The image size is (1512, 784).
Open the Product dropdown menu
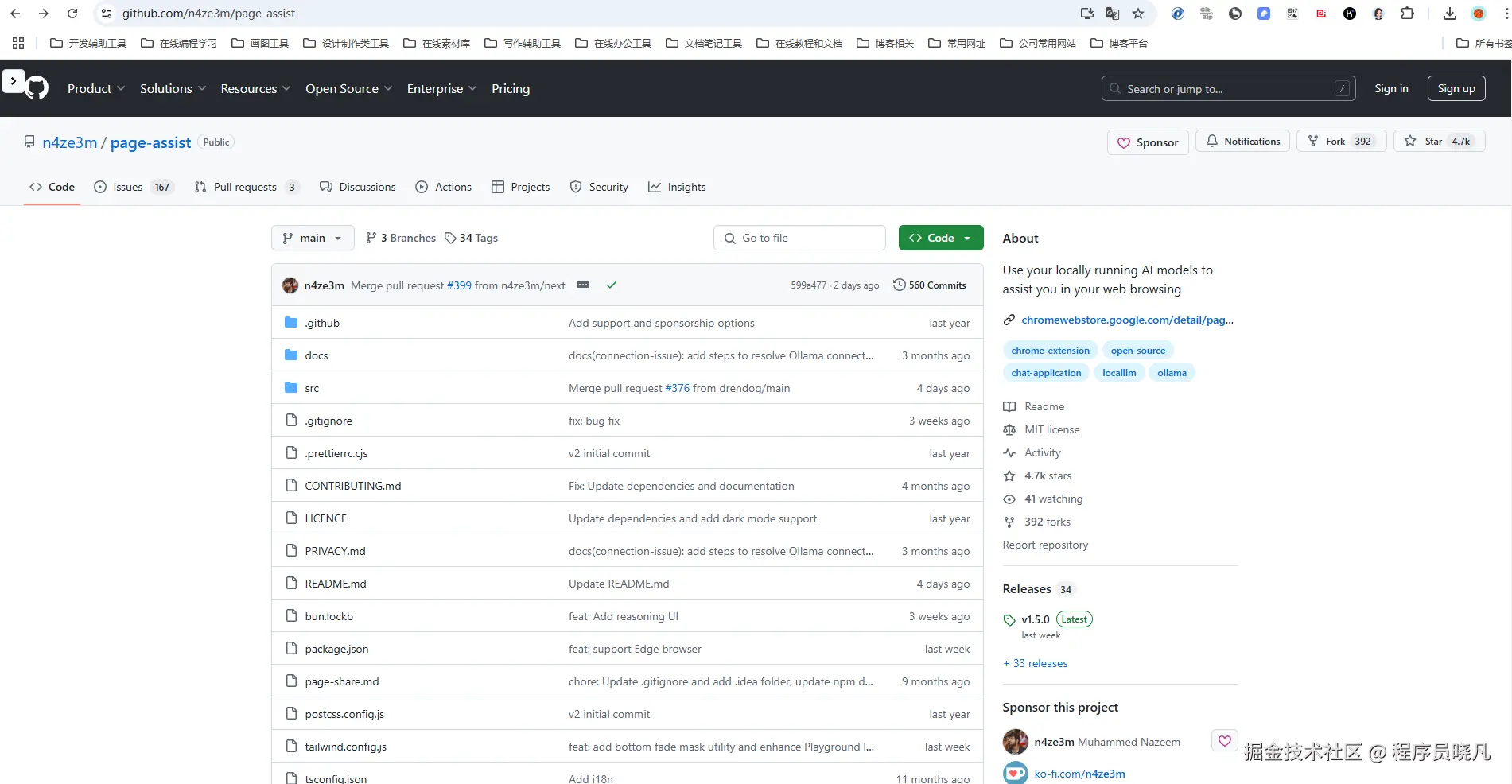(x=96, y=89)
